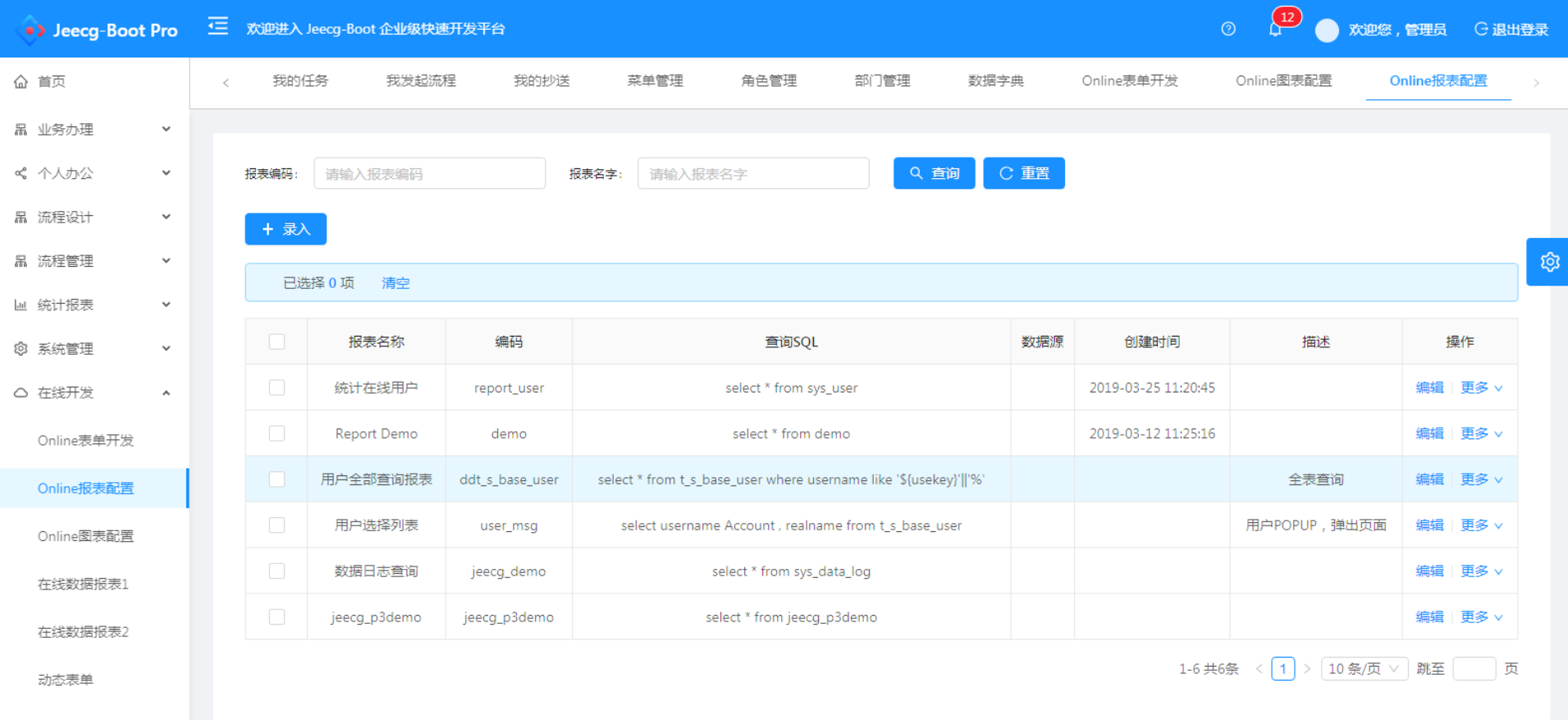Go to previous page arrow in pagination

point(1259,668)
